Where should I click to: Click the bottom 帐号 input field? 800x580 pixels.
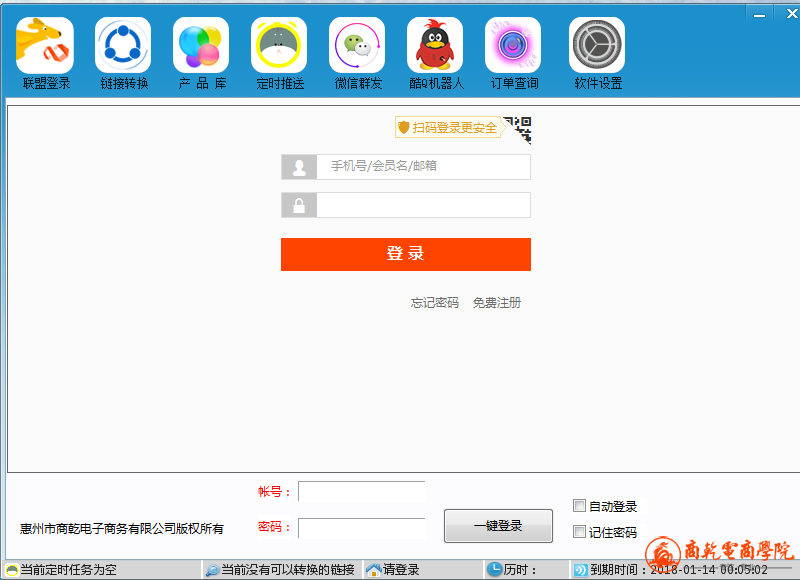361,492
